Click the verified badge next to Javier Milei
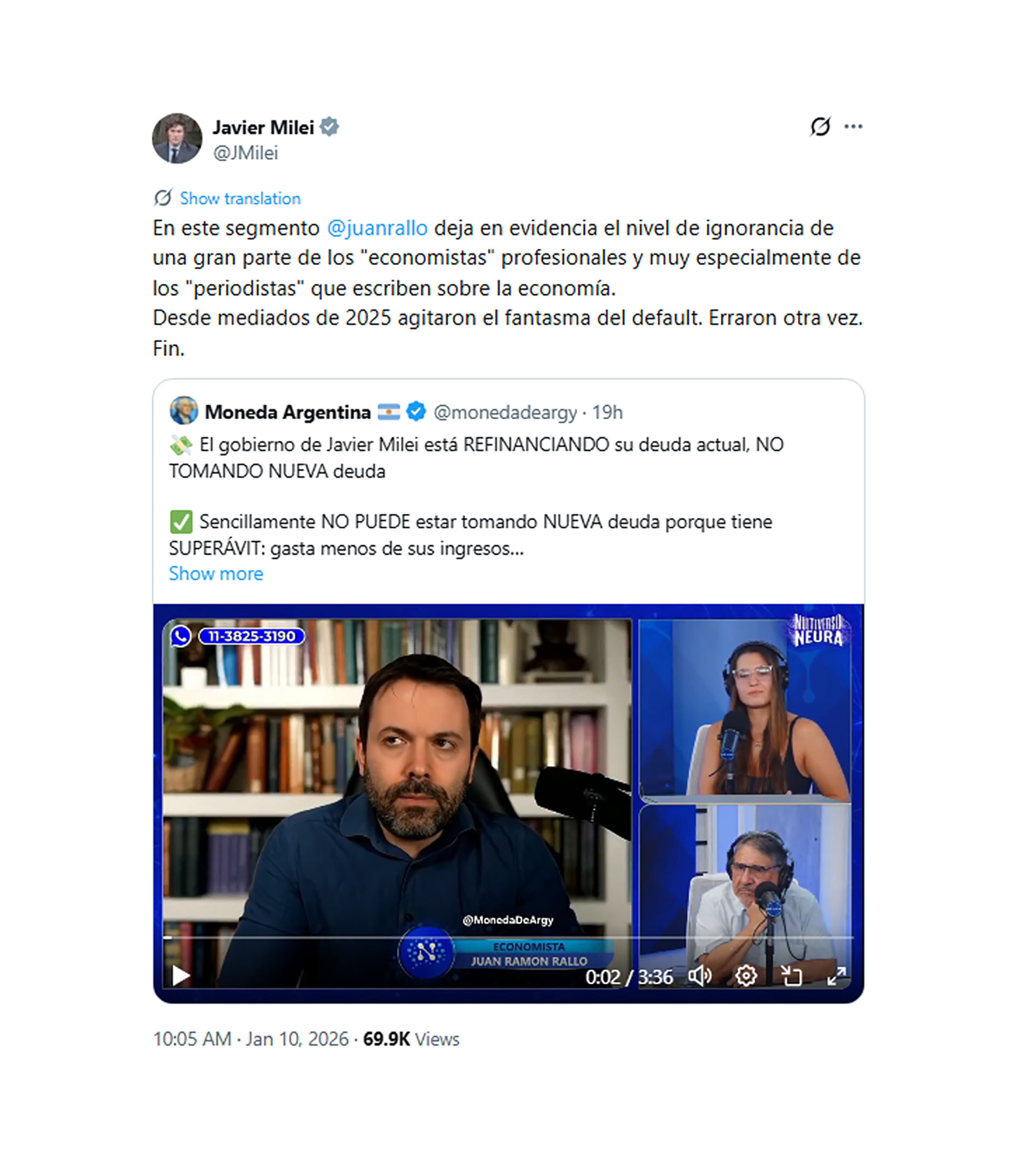This screenshot has width=1036, height=1163. pos(330,126)
